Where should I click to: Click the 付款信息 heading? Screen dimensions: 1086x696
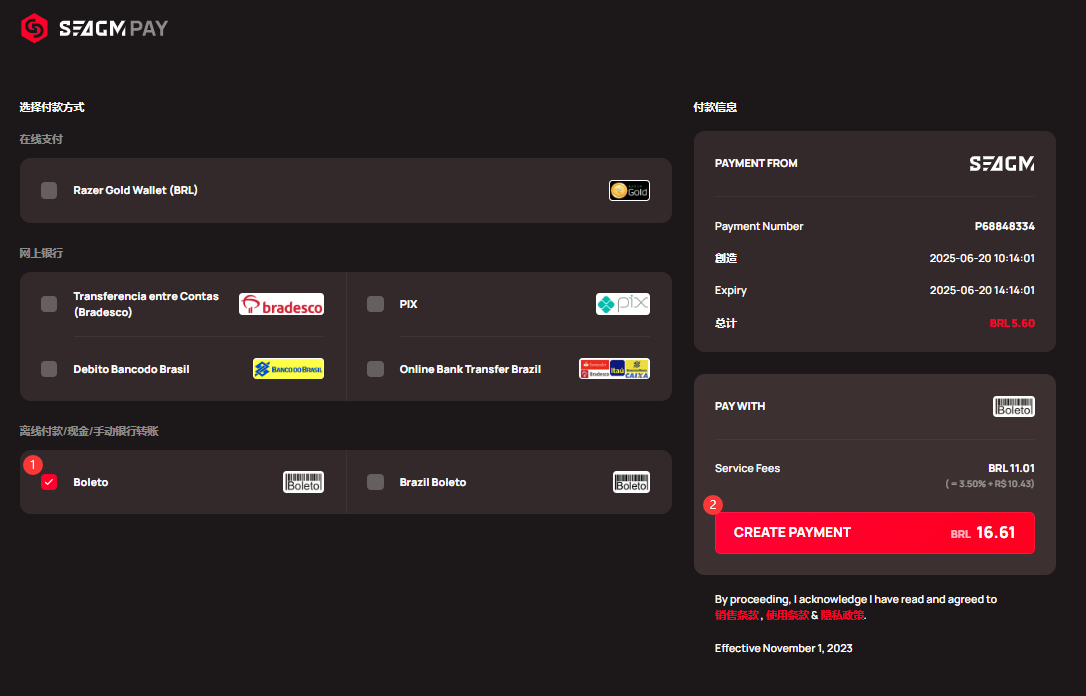(715, 107)
